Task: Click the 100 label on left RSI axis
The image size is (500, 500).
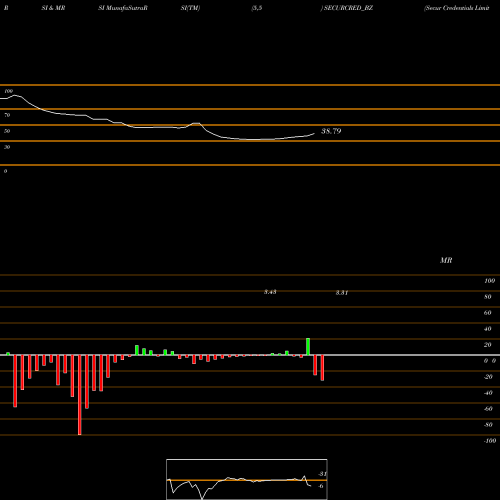Action: pyautogui.click(x=8, y=91)
